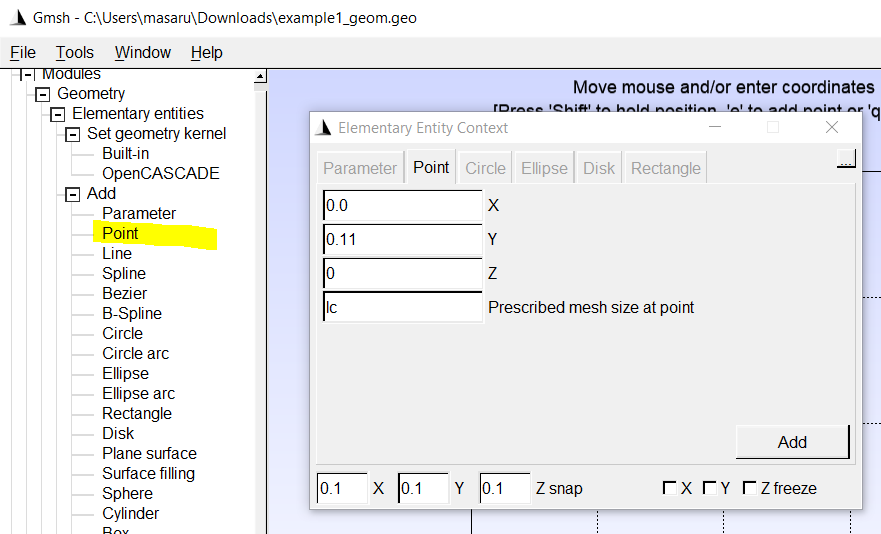
Task: Collapse the Add tree node
Action: [x=72, y=194]
